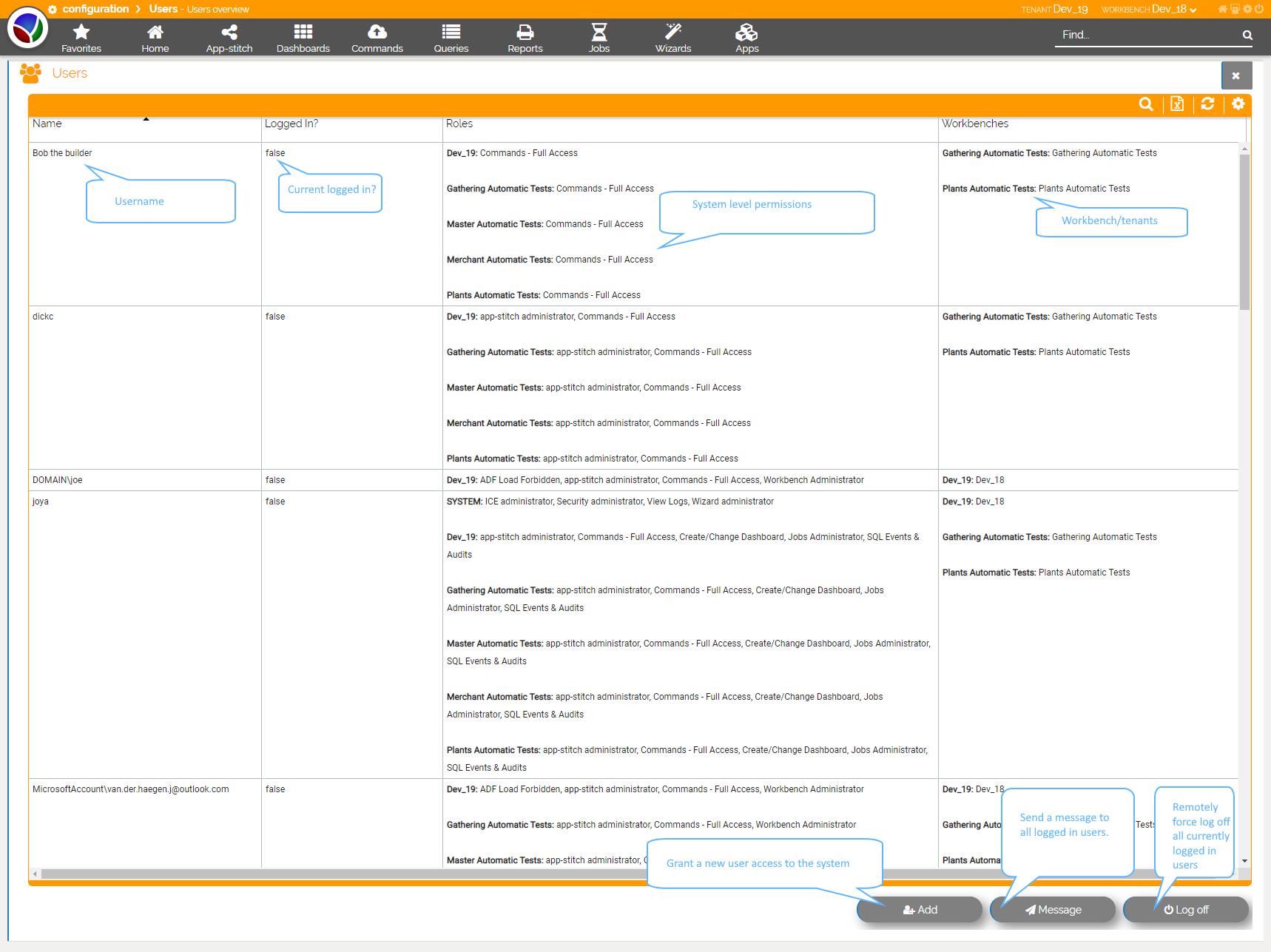This screenshot has width=1271, height=952.
Task: Expand the Workbench Dev_18 dropdown
Action: click(x=1173, y=9)
